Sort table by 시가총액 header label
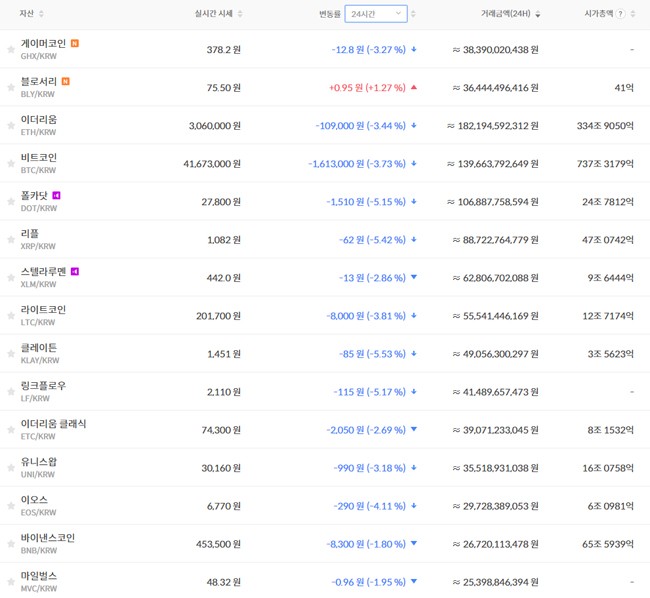This screenshot has height=598, width=650. click(x=598, y=14)
